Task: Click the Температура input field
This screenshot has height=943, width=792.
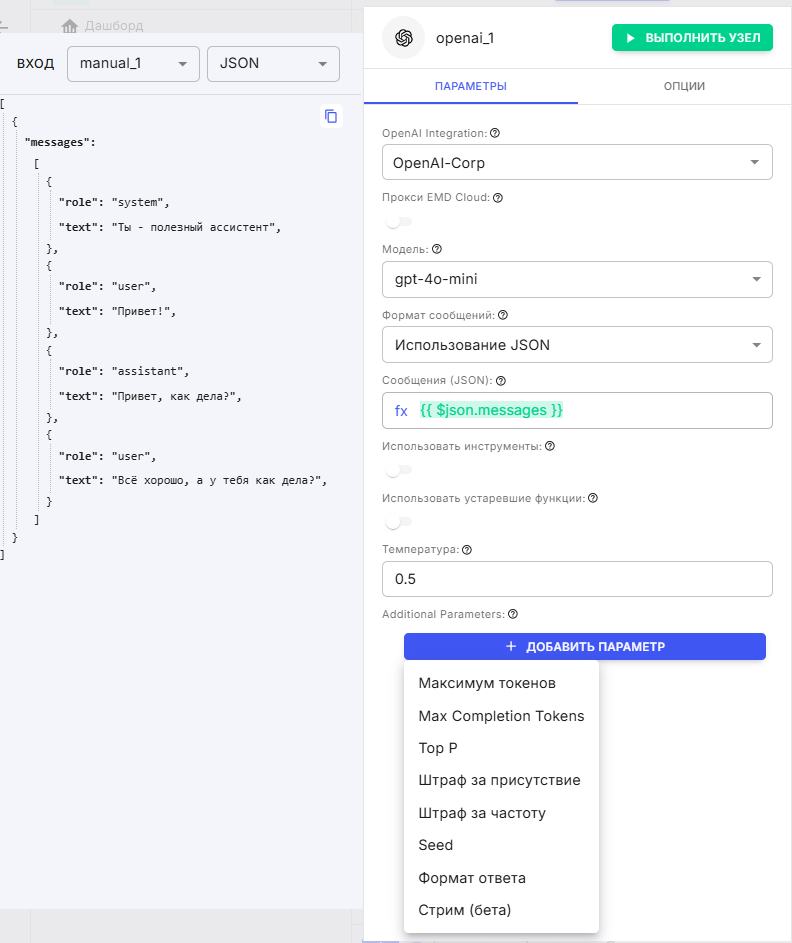Action: tap(577, 578)
